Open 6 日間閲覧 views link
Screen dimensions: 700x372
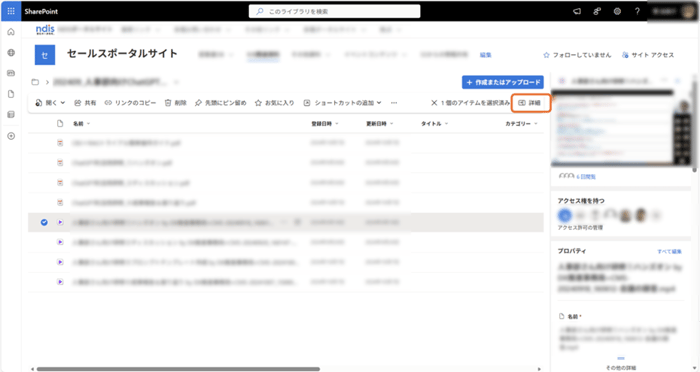coord(586,177)
